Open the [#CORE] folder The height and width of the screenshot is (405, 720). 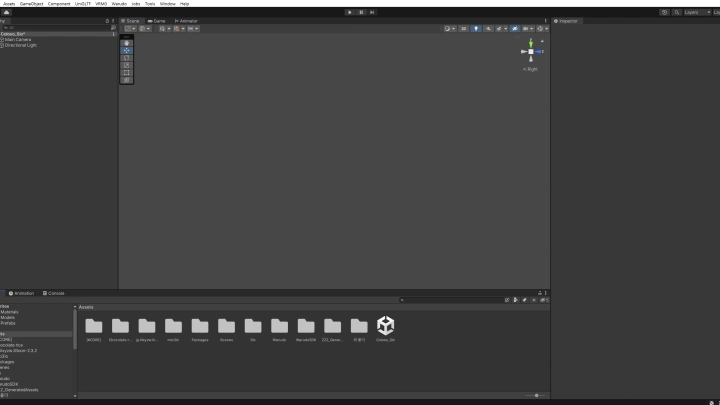(94, 329)
